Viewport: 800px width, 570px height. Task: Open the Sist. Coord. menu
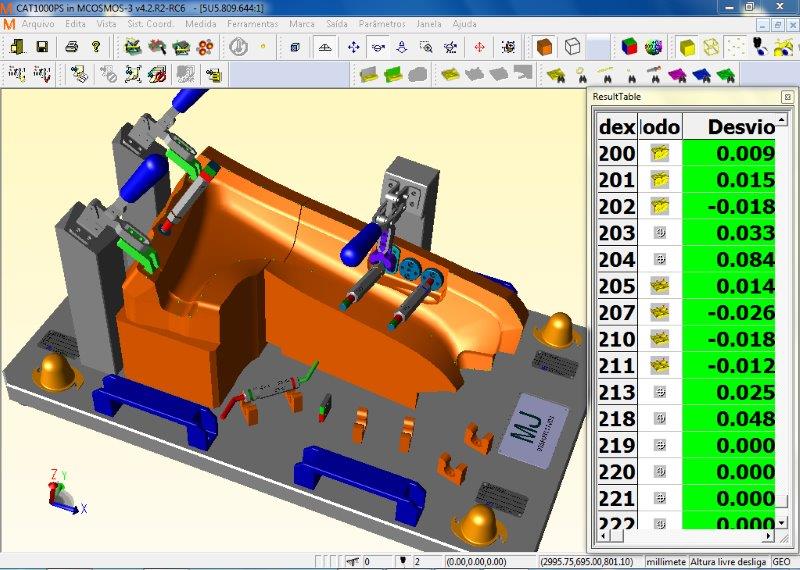151,24
